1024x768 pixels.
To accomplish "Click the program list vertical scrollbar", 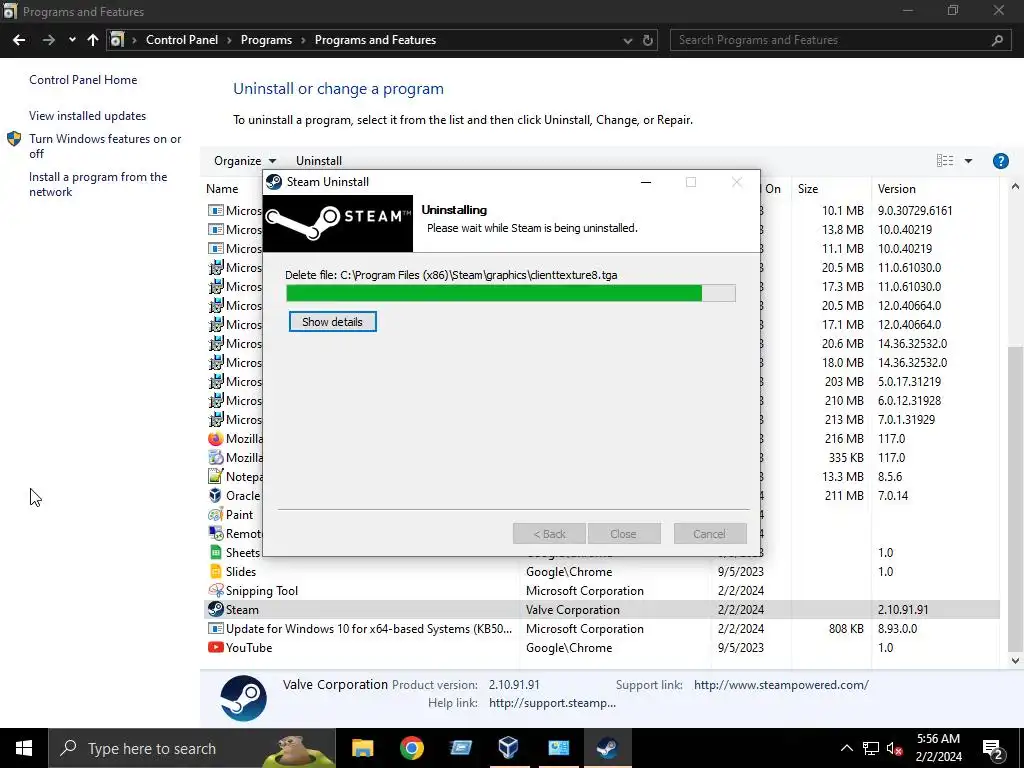I will coord(1015,499).
